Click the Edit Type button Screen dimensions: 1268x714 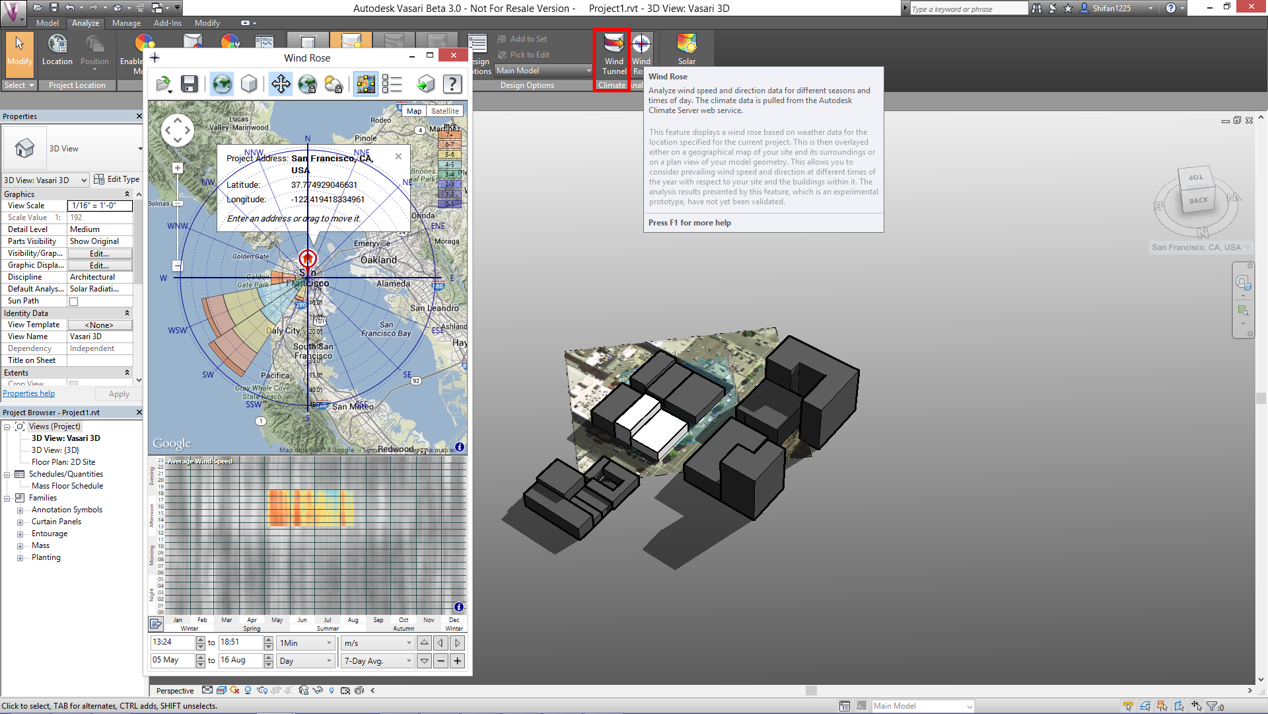(x=117, y=179)
